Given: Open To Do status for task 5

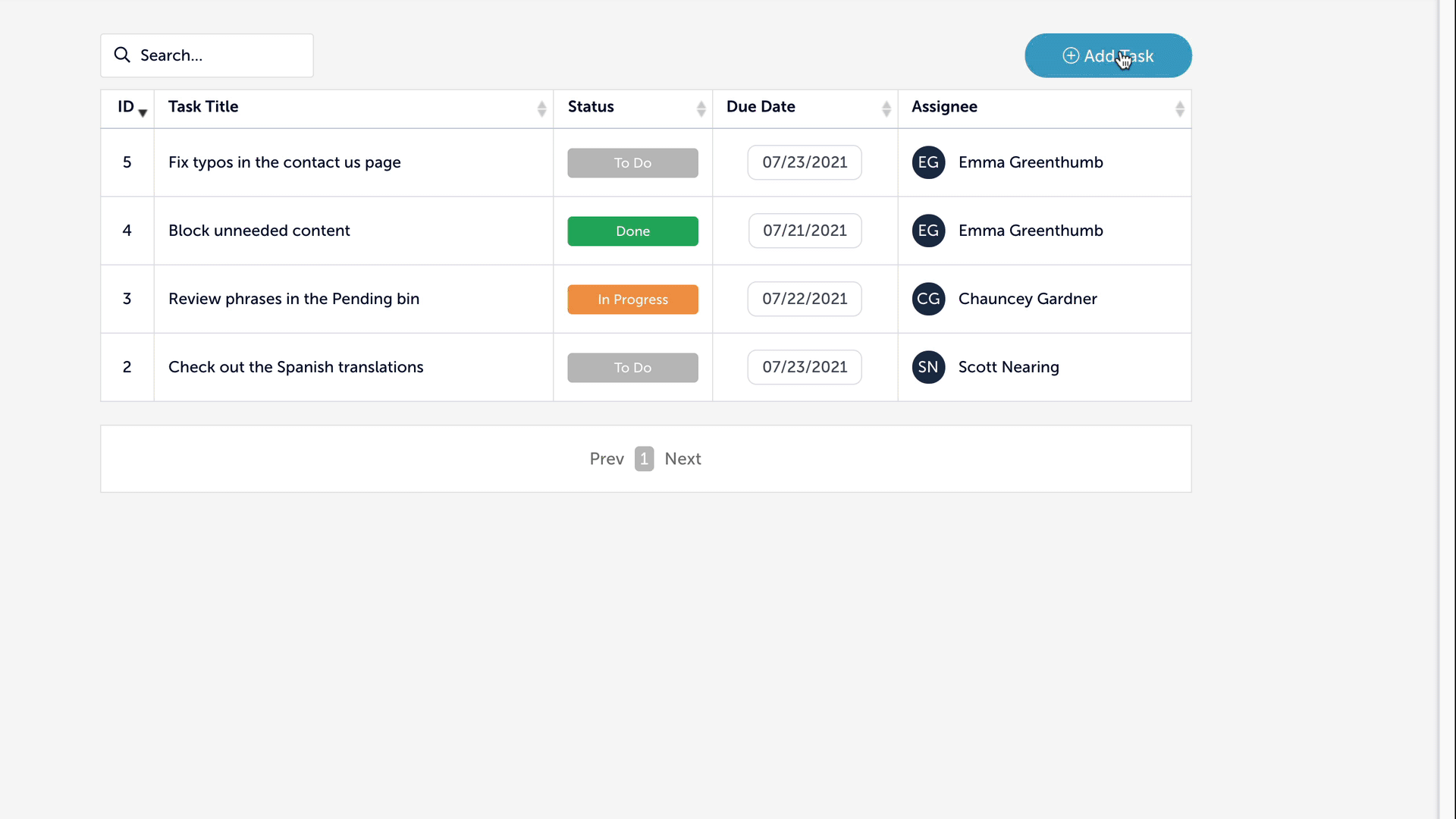Looking at the screenshot, I should 632,163.
